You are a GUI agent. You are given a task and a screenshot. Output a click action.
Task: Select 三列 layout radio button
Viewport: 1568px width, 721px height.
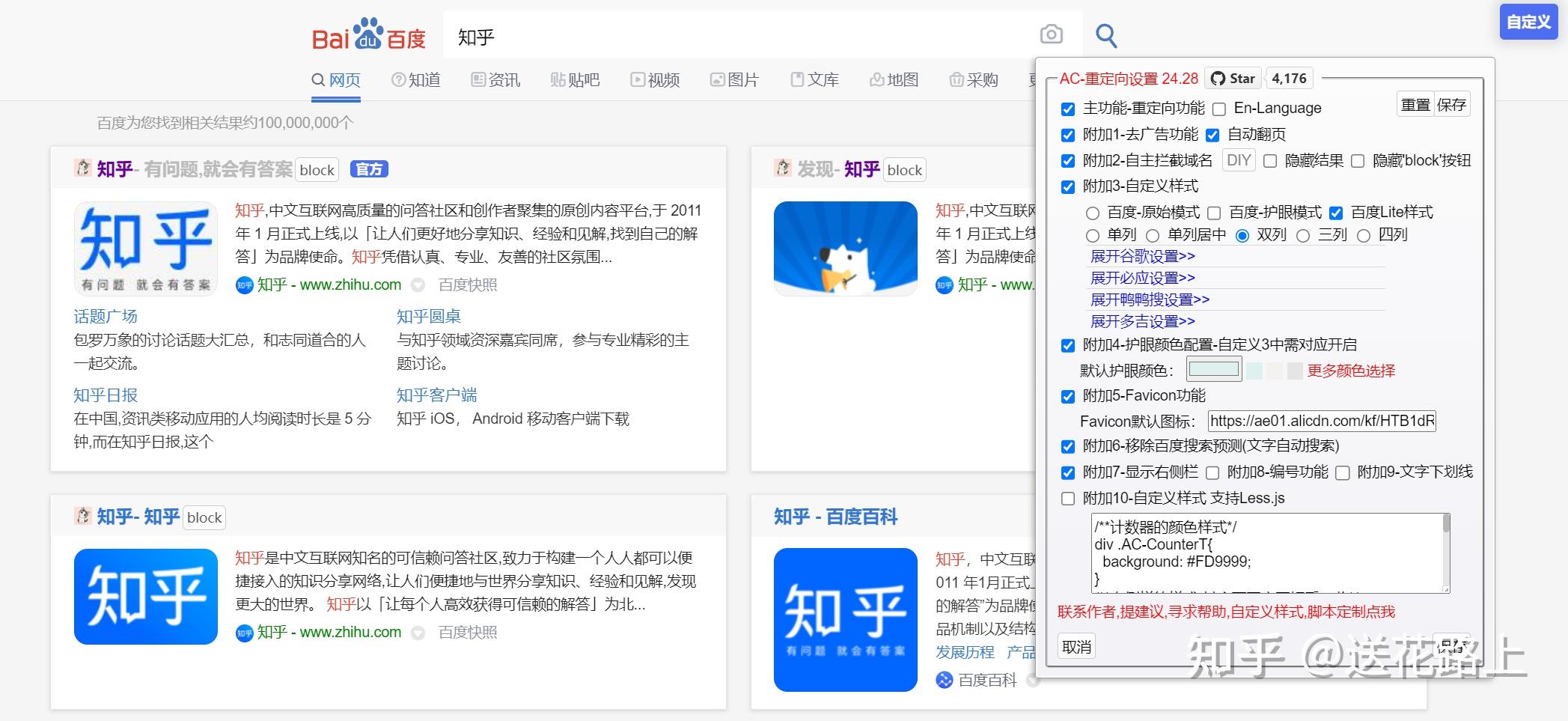click(x=1303, y=236)
